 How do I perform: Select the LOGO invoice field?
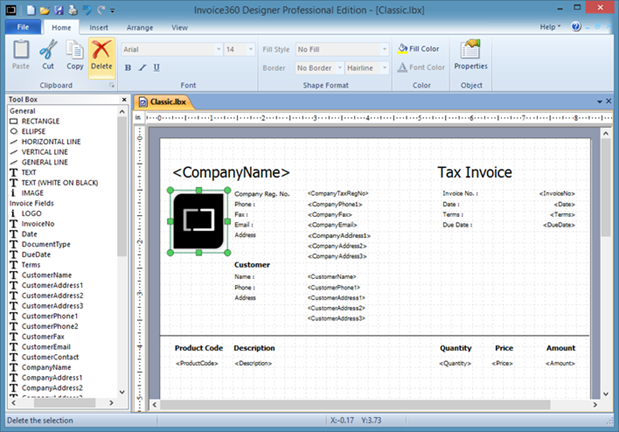pyautogui.click(x=34, y=214)
